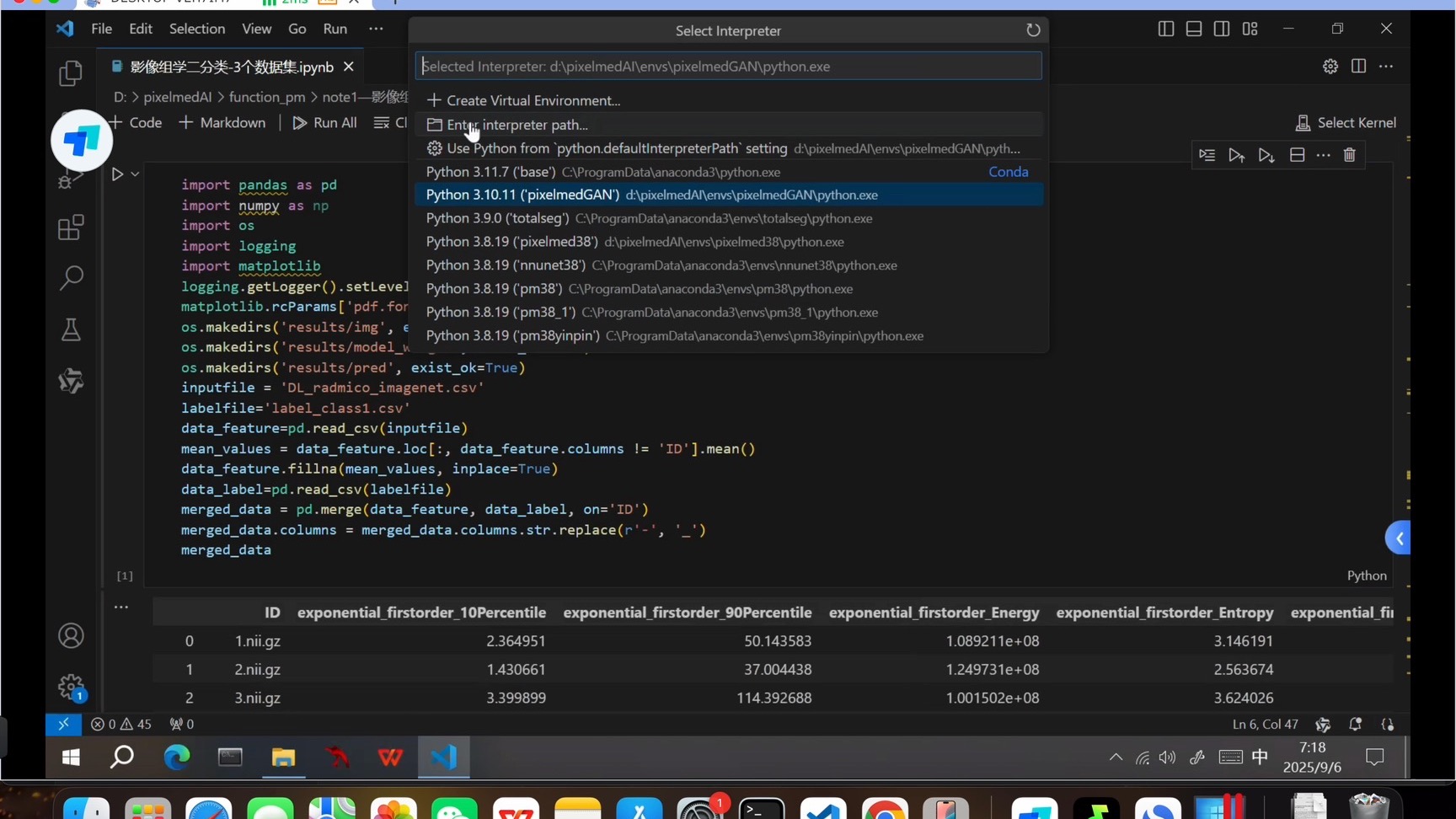1456x819 pixels.
Task: Open the Edit menu
Action: (141, 29)
